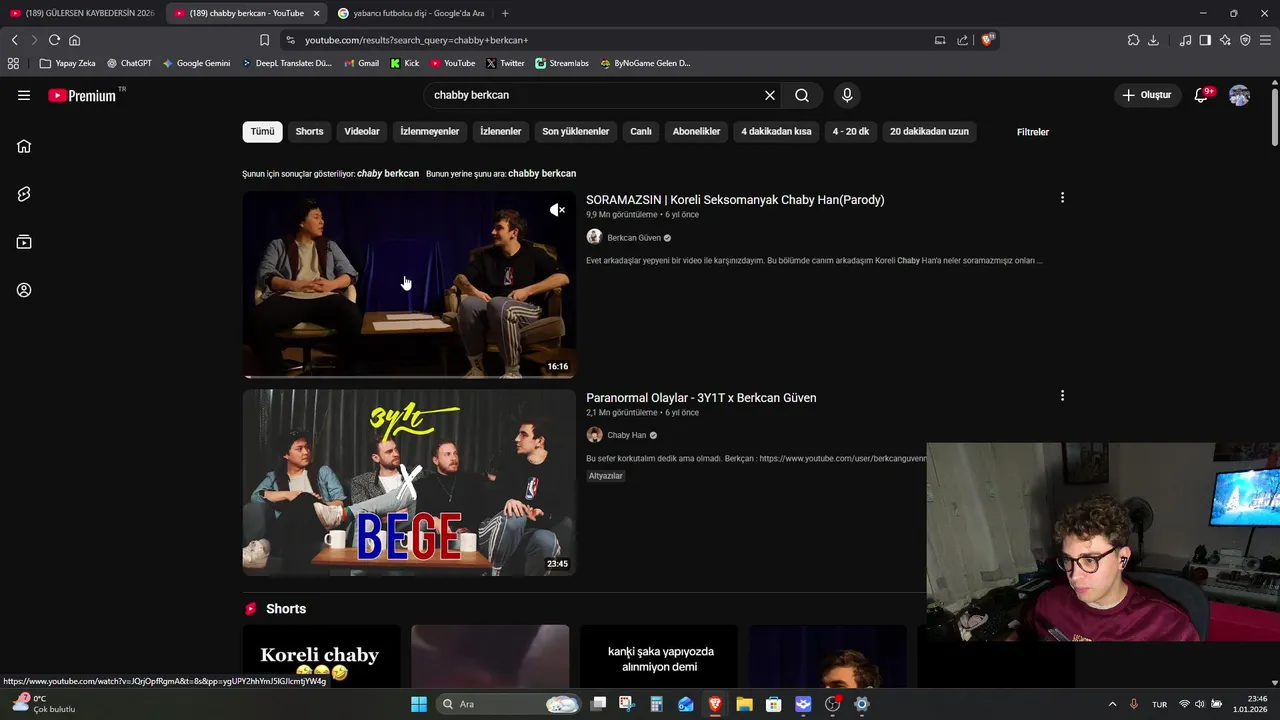Select the Tümü filter chip
Image resolution: width=1280 pixels, height=720 pixels.
coord(262,132)
